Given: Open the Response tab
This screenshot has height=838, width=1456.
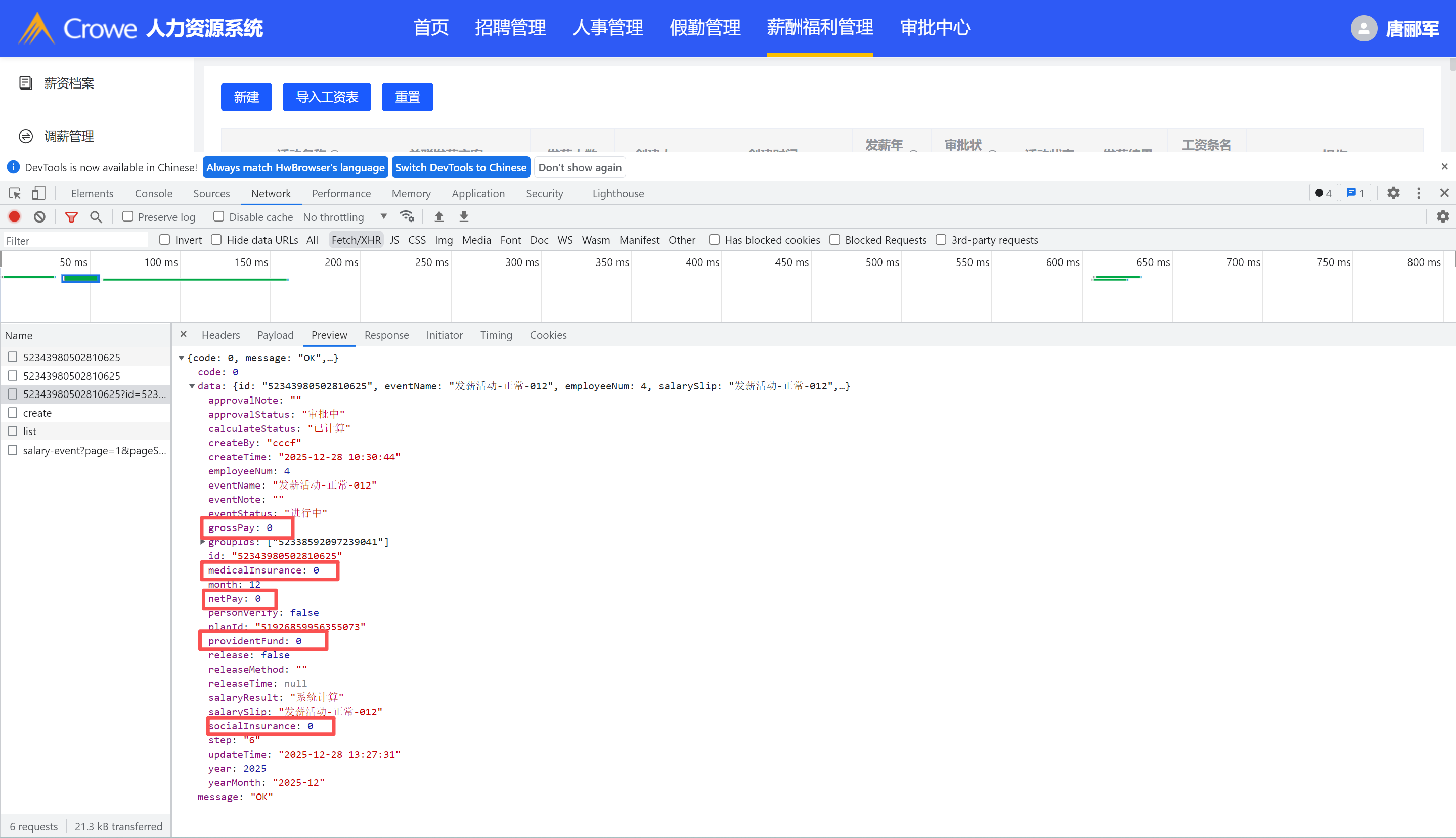Looking at the screenshot, I should coord(386,335).
